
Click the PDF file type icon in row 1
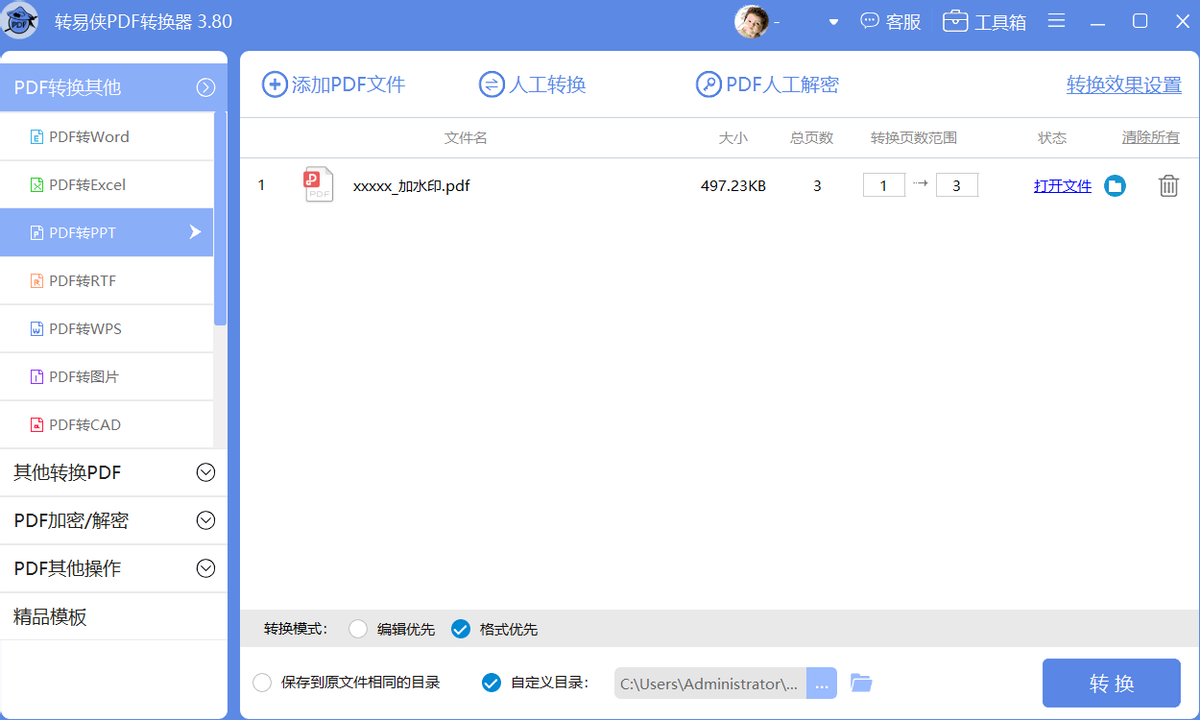318,185
